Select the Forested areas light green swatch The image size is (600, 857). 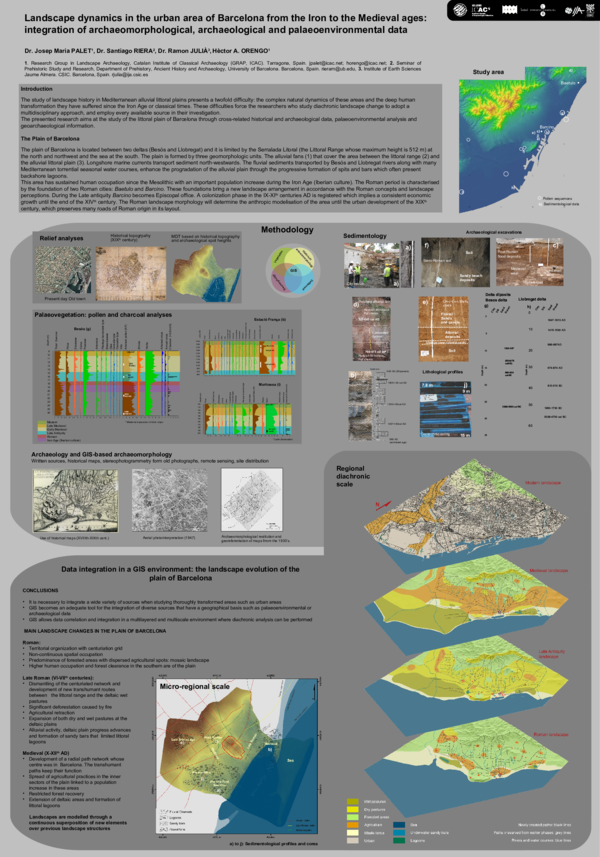[x=353, y=817]
